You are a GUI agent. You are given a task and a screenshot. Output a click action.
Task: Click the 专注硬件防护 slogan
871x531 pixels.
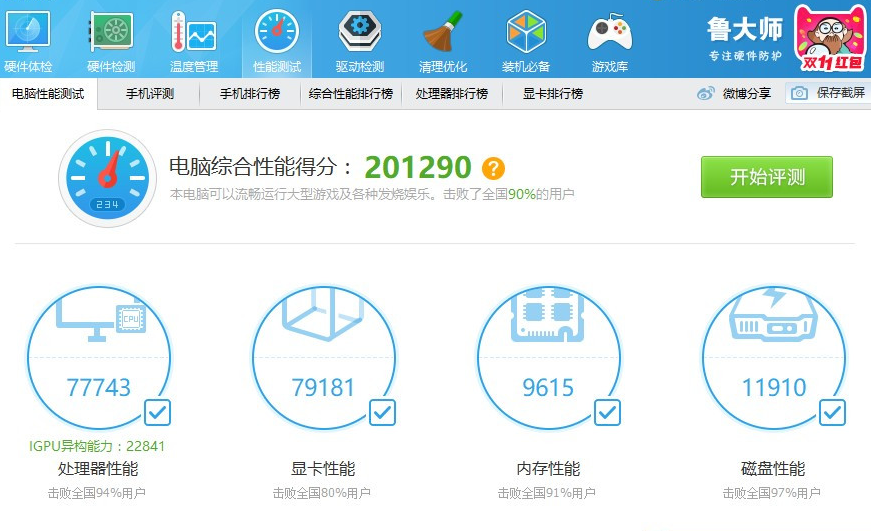pos(745,56)
